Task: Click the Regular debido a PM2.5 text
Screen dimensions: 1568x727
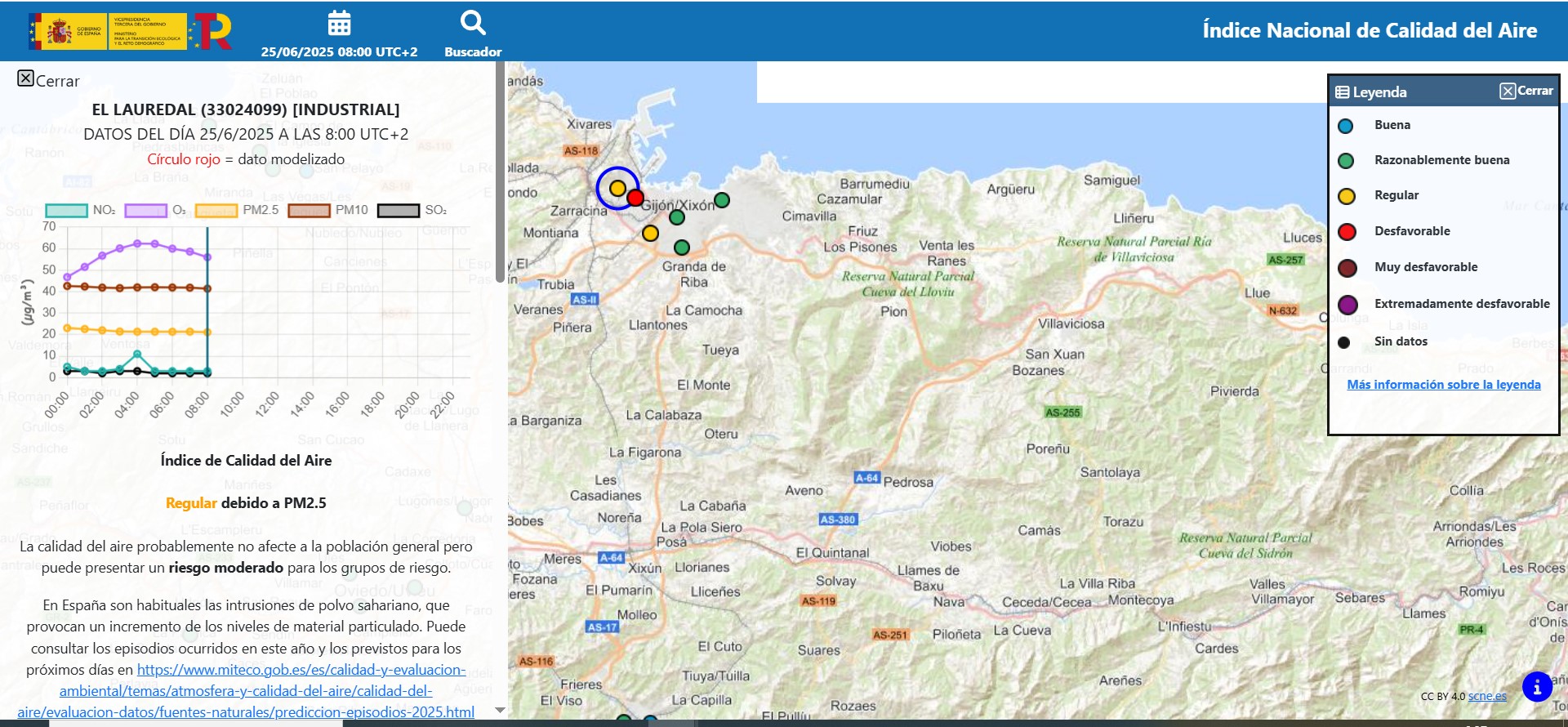Action: (246, 503)
